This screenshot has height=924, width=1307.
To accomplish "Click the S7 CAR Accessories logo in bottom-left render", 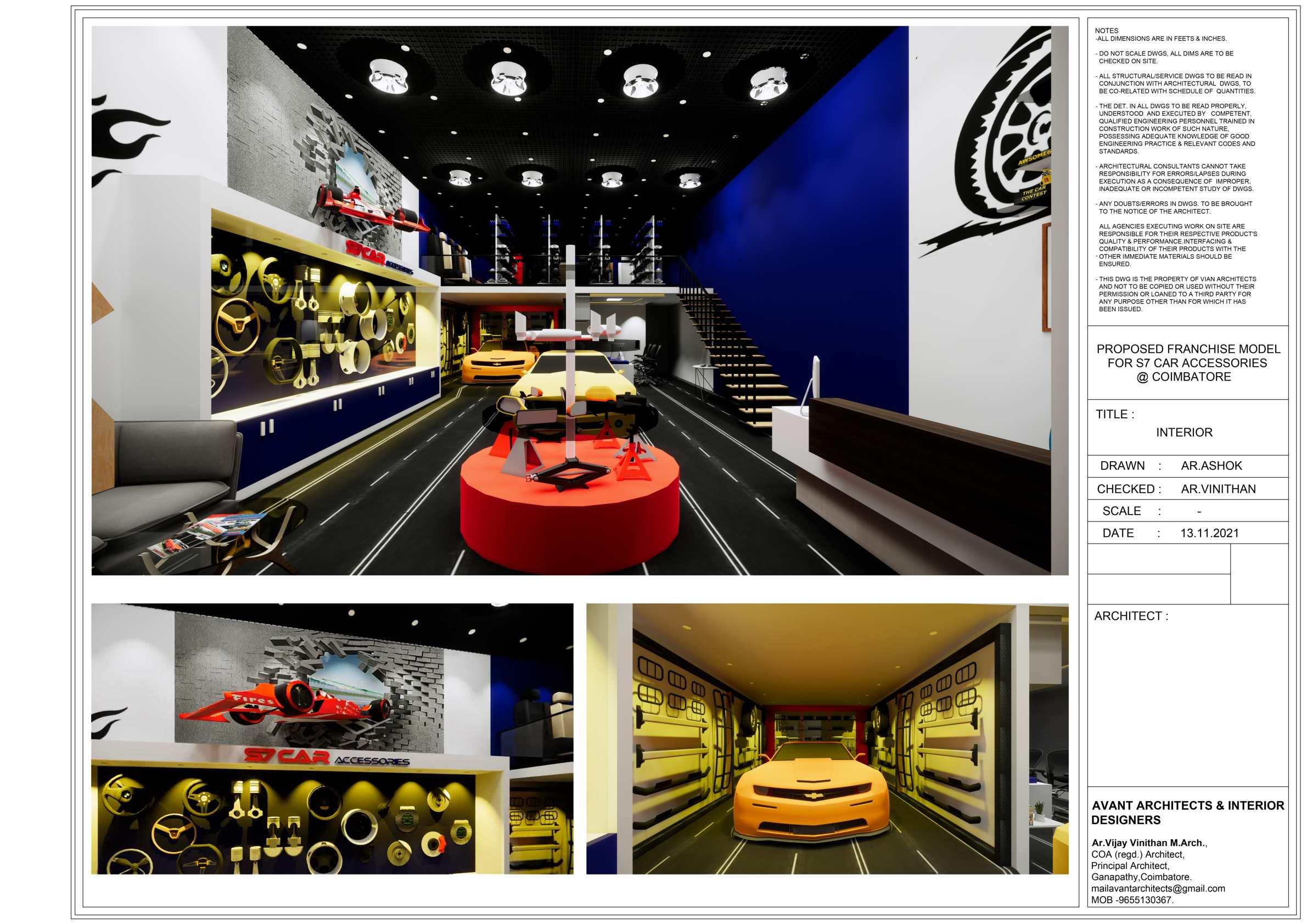I will coord(326,758).
